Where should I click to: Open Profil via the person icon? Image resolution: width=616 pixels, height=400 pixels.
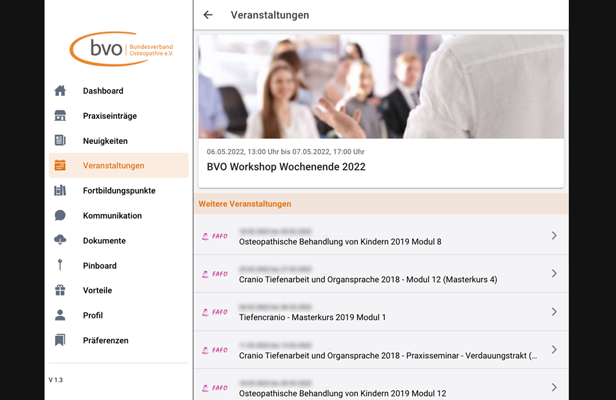point(60,315)
